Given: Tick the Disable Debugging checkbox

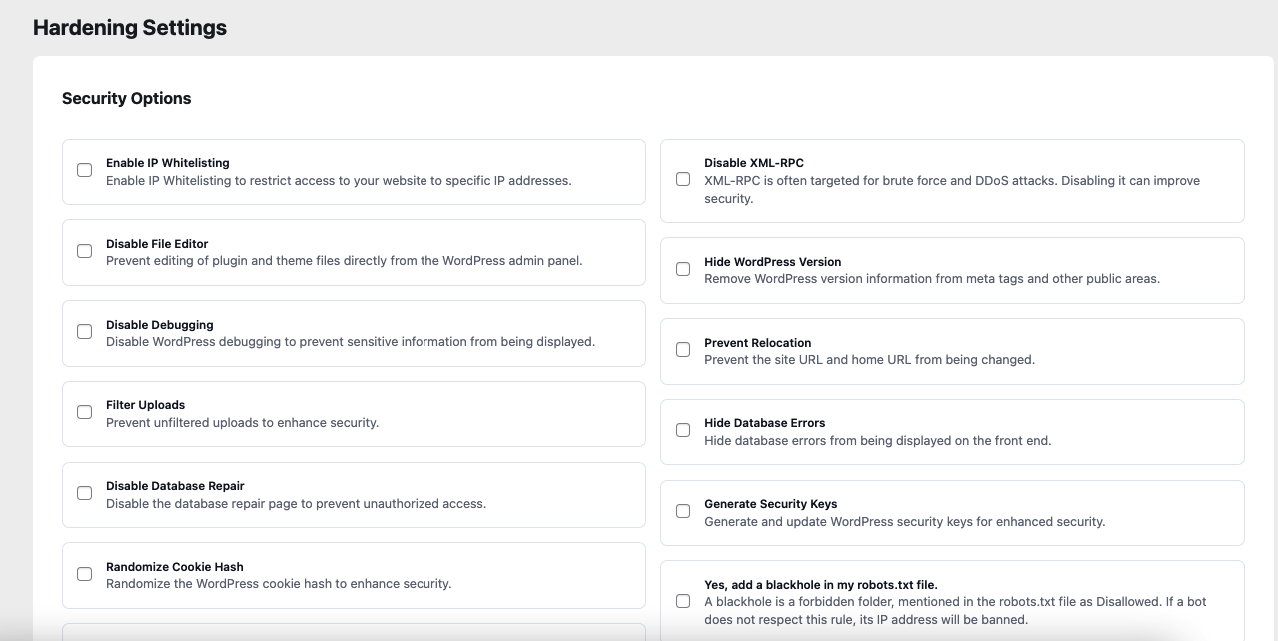Looking at the screenshot, I should [x=85, y=332].
